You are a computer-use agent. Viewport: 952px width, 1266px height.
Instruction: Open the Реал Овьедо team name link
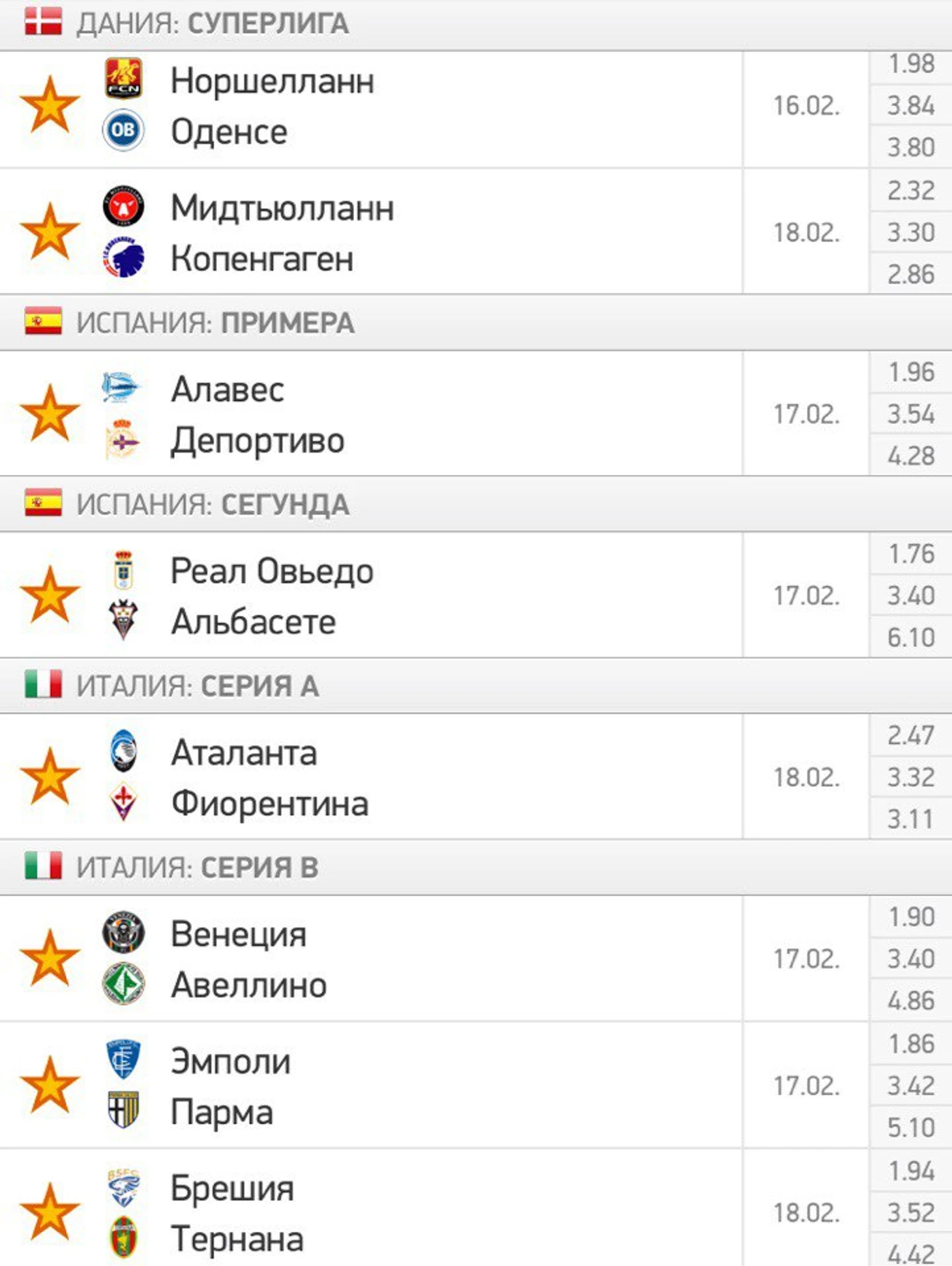point(272,571)
